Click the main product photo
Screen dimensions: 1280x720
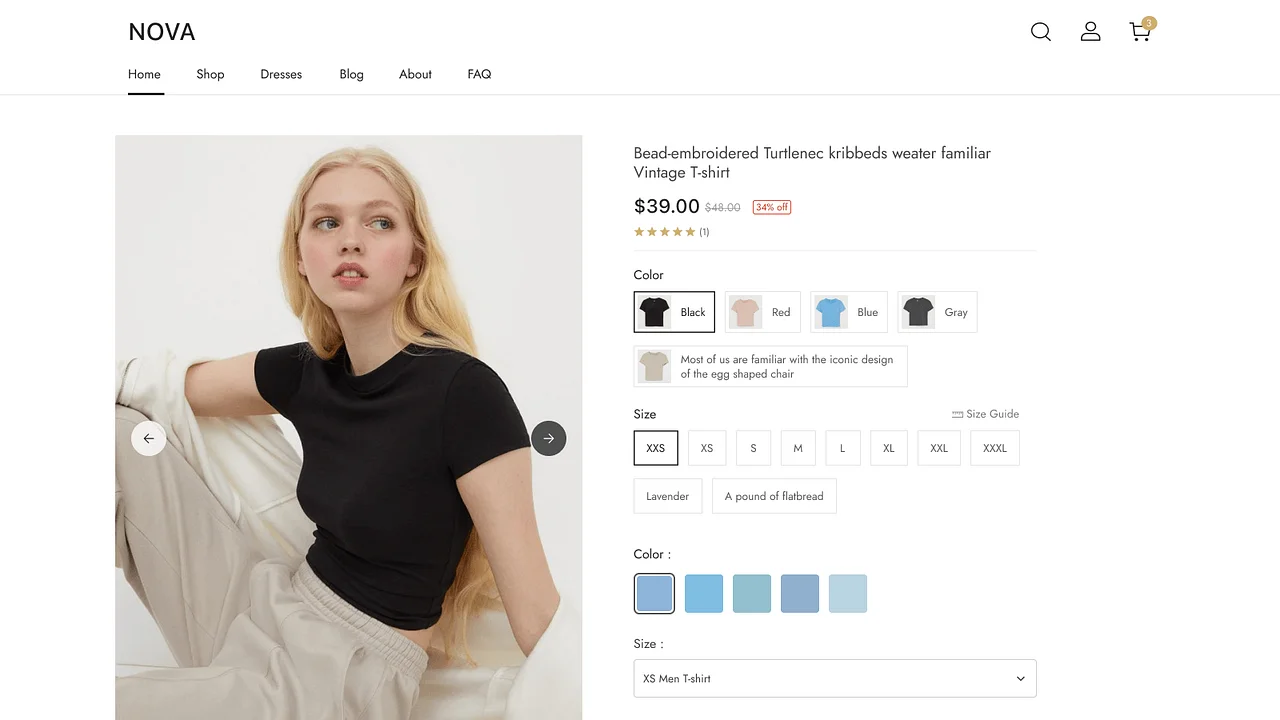(348, 300)
